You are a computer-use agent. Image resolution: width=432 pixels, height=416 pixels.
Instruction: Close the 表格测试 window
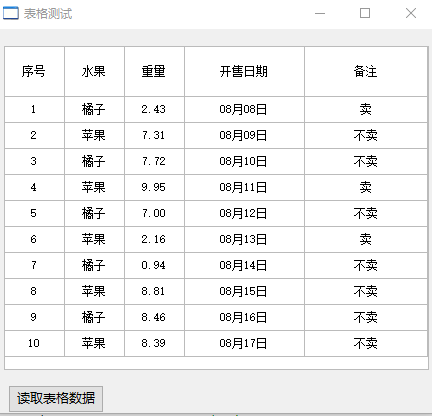pos(411,13)
